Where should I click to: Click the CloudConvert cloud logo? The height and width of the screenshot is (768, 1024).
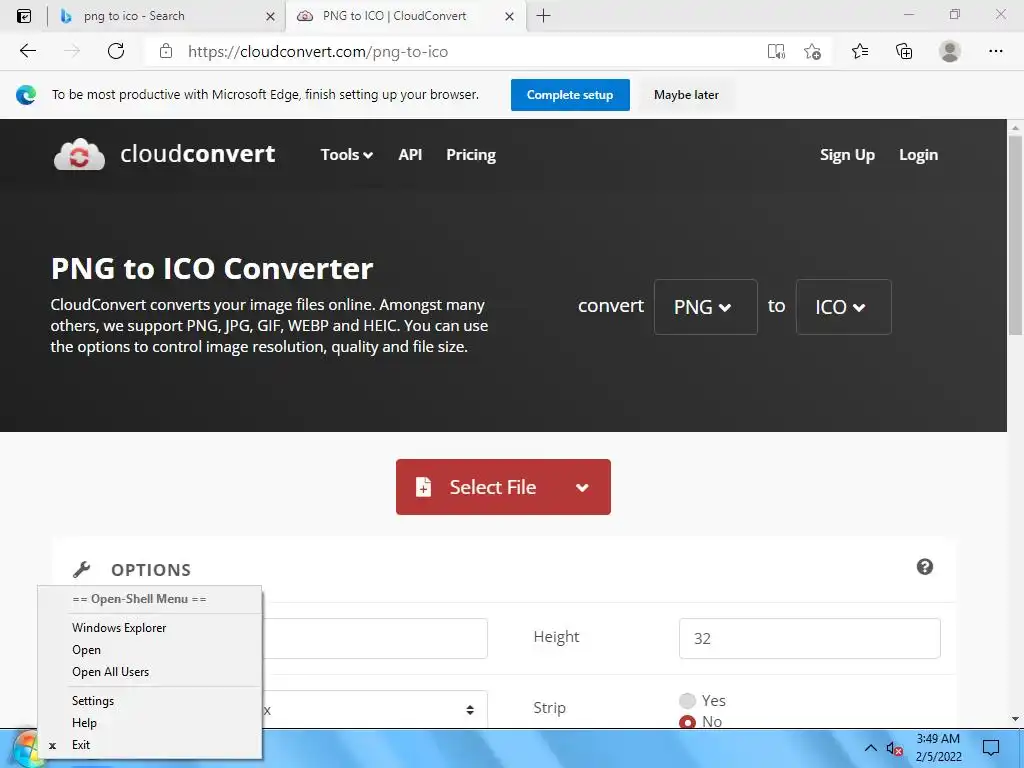click(x=79, y=154)
